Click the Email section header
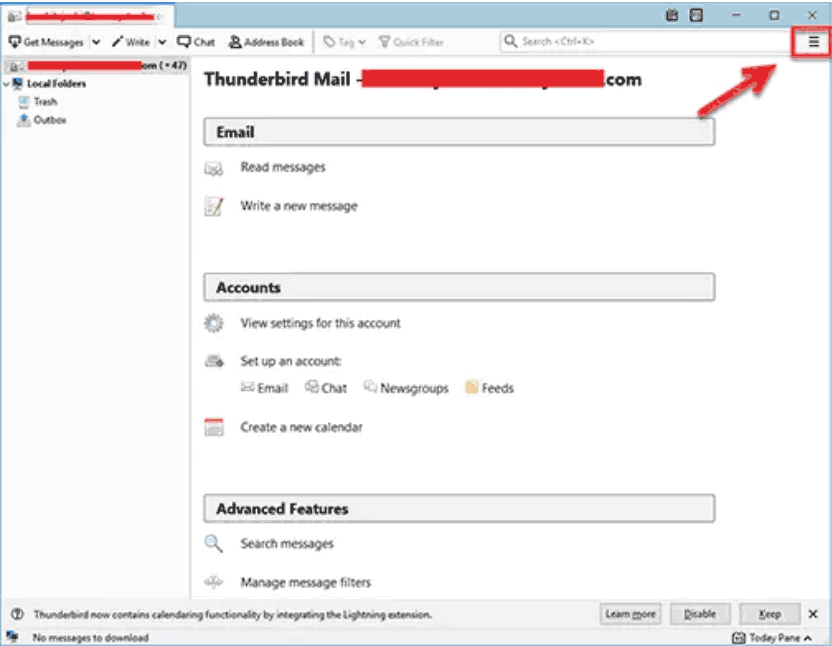The height and width of the screenshot is (646, 832). pyautogui.click(x=459, y=132)
